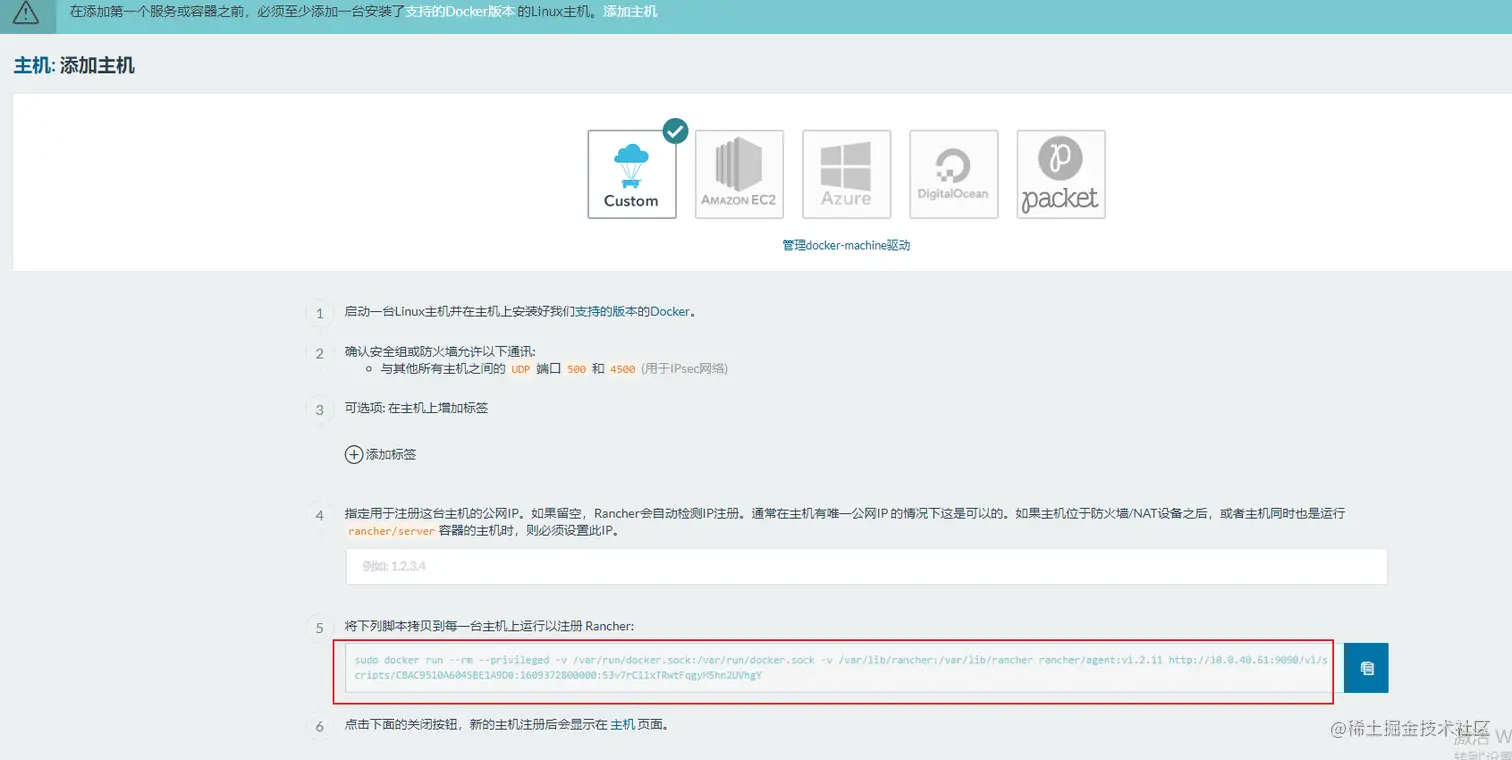Click the rancher/server code text
The width and height of the screenshot is (1512, 760).
coord(391,531)
